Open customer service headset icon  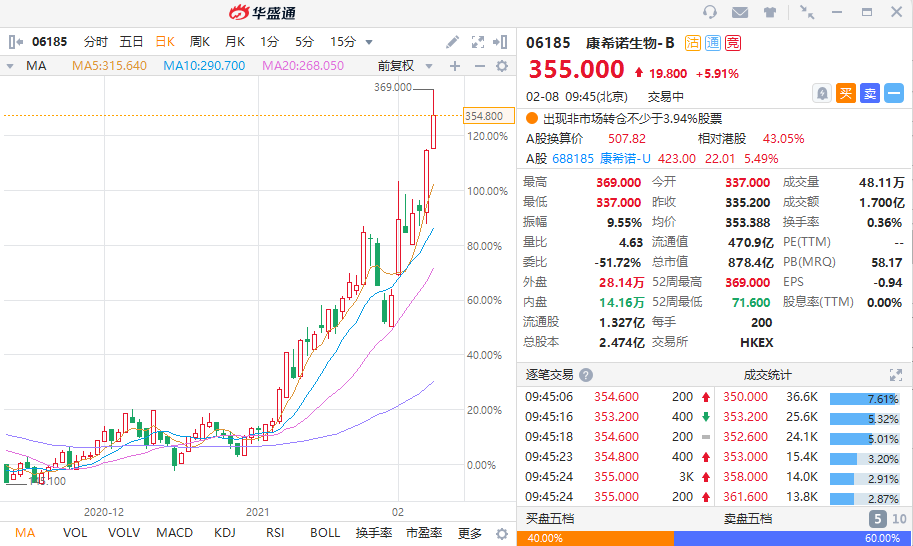709,12
